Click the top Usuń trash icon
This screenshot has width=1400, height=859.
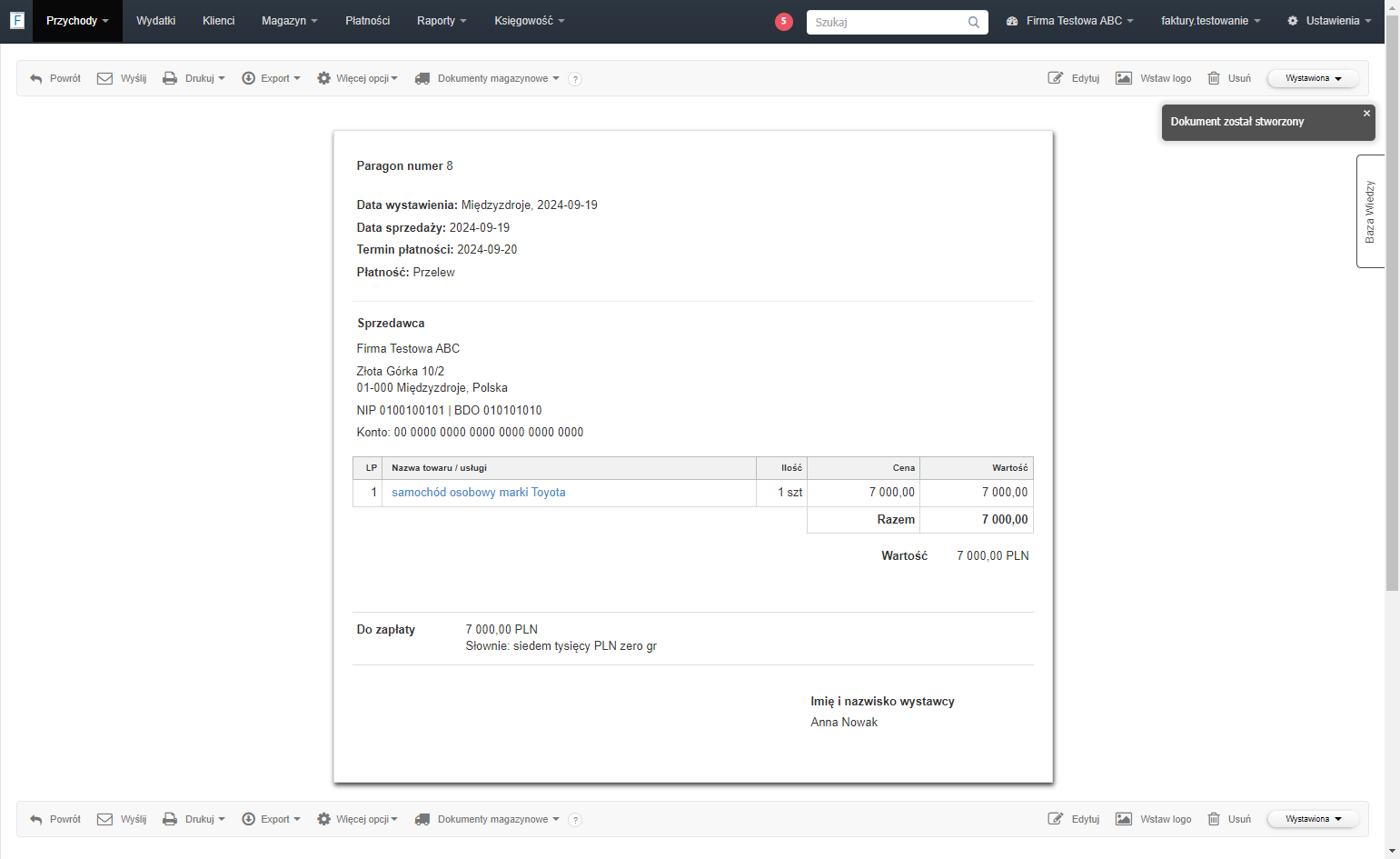click(1214, 78)
